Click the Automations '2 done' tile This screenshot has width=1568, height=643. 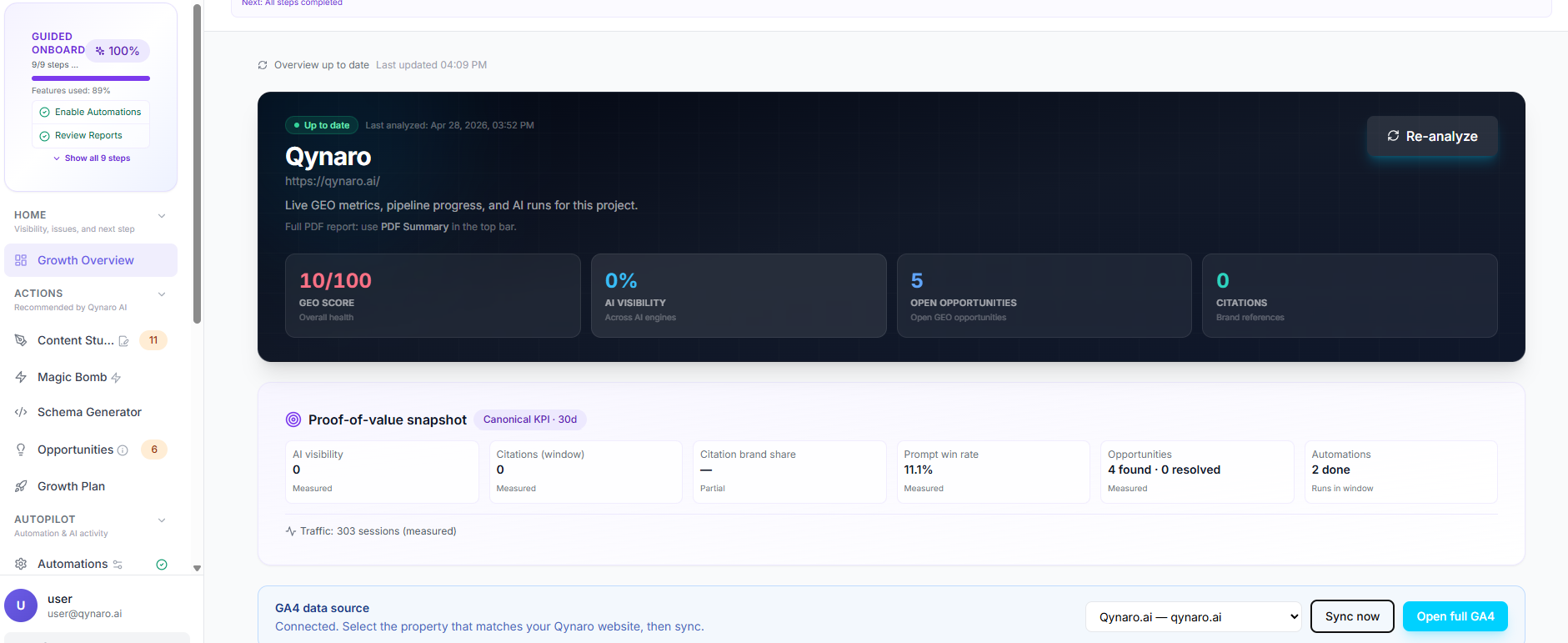[x=1400, y=472]
